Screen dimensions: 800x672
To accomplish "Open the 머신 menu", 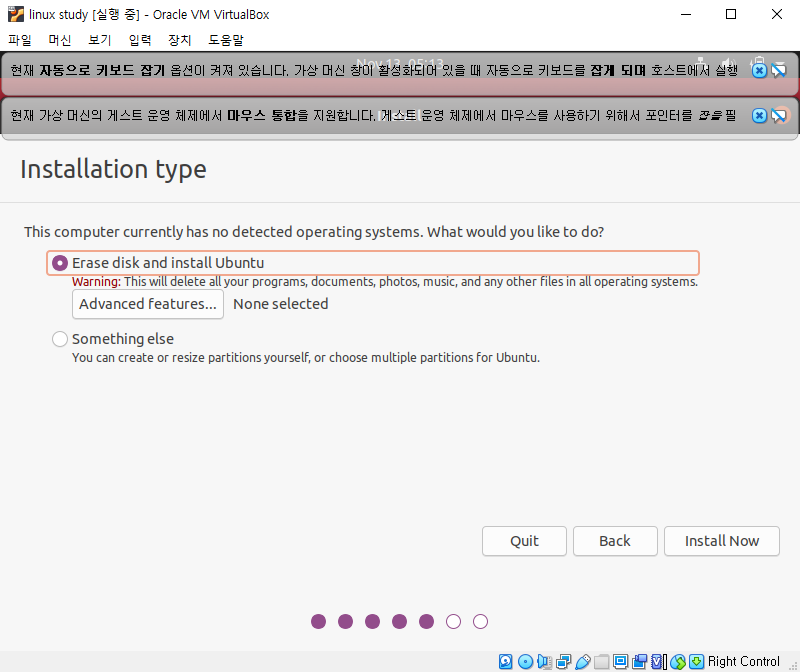I will coord(60,40).
